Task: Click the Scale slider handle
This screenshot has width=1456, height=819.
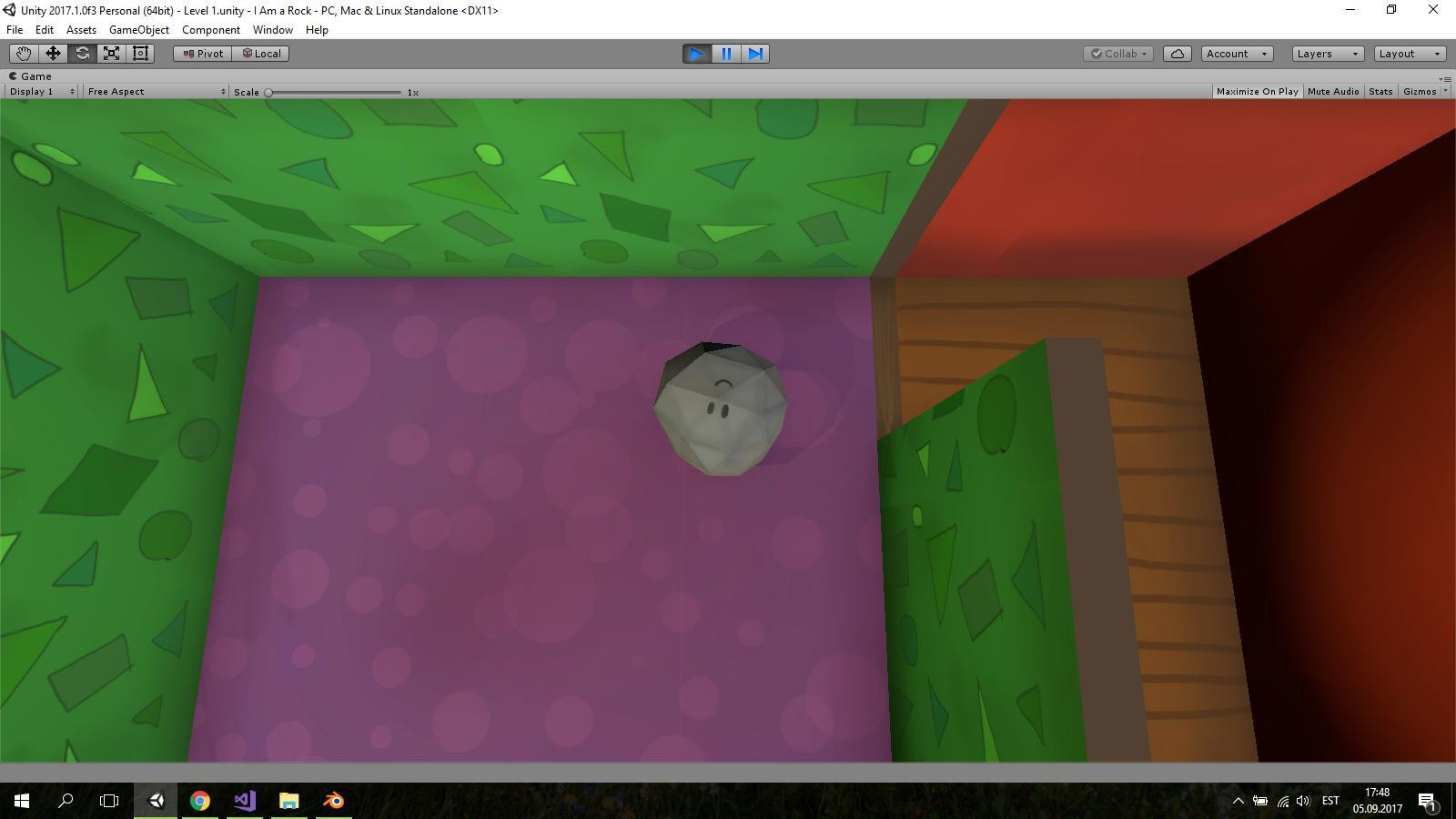Action: point(268,92)
